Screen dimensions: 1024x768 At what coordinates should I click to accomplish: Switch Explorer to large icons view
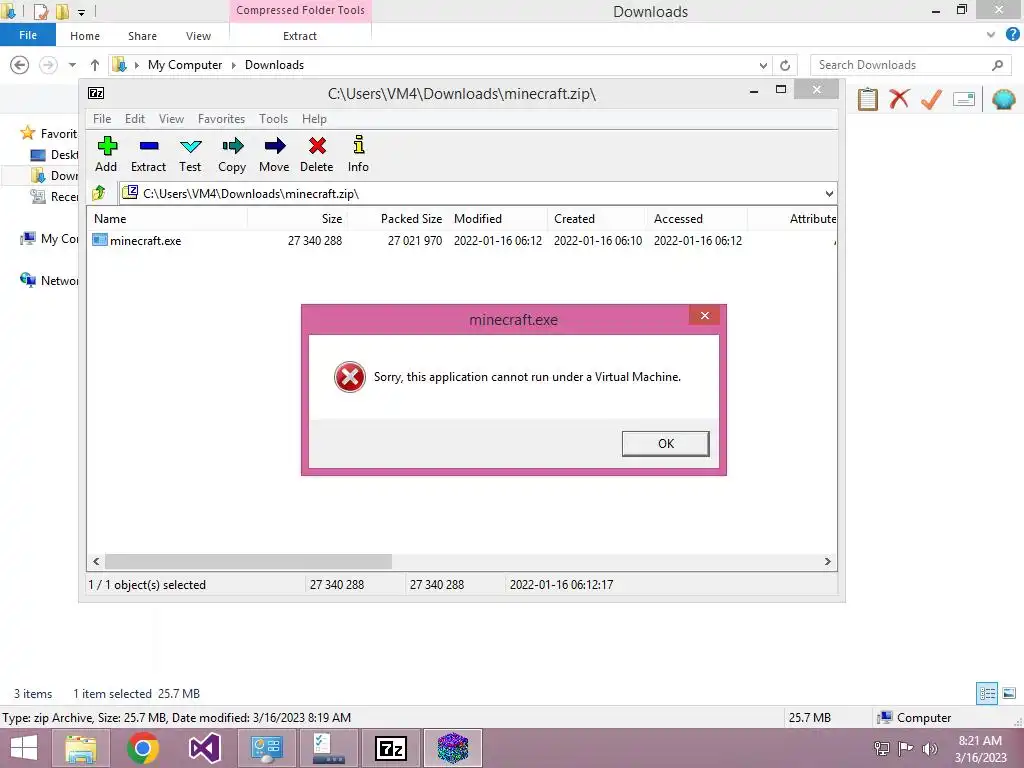(1009, 694)
